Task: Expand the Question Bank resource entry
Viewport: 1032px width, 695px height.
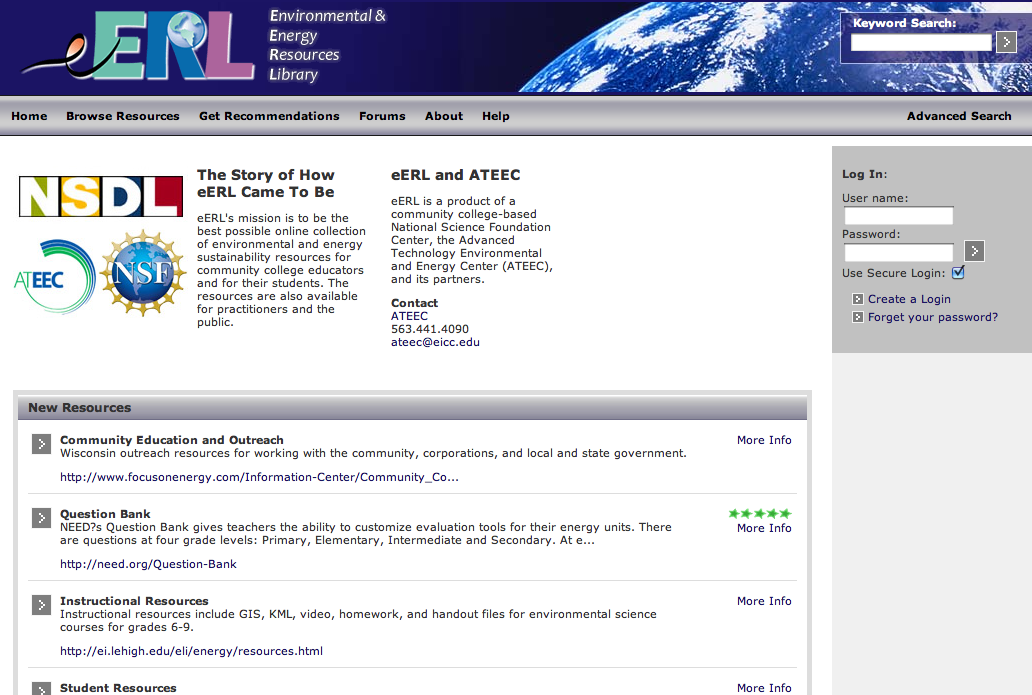Action: (41, 517)
